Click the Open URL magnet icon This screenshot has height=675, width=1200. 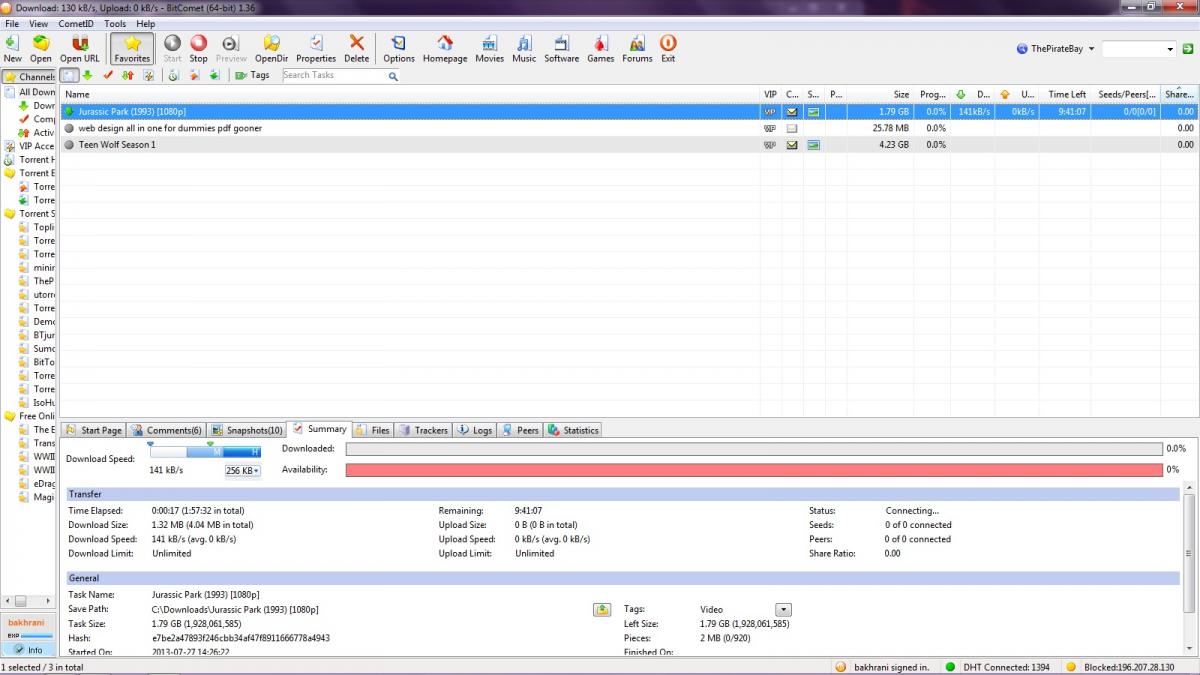(x=80, y=48)
